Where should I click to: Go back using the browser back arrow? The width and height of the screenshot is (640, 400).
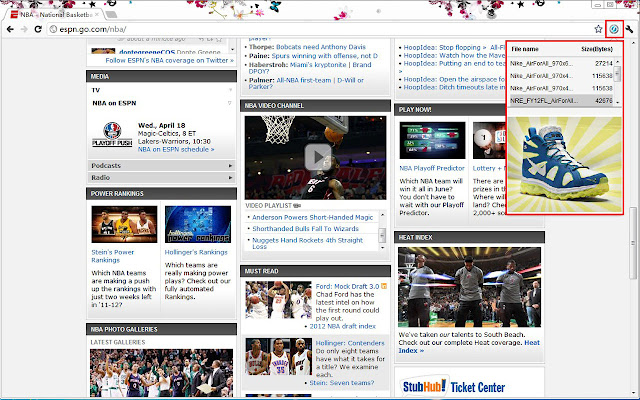pyautogui.click(x=10, y=29)
